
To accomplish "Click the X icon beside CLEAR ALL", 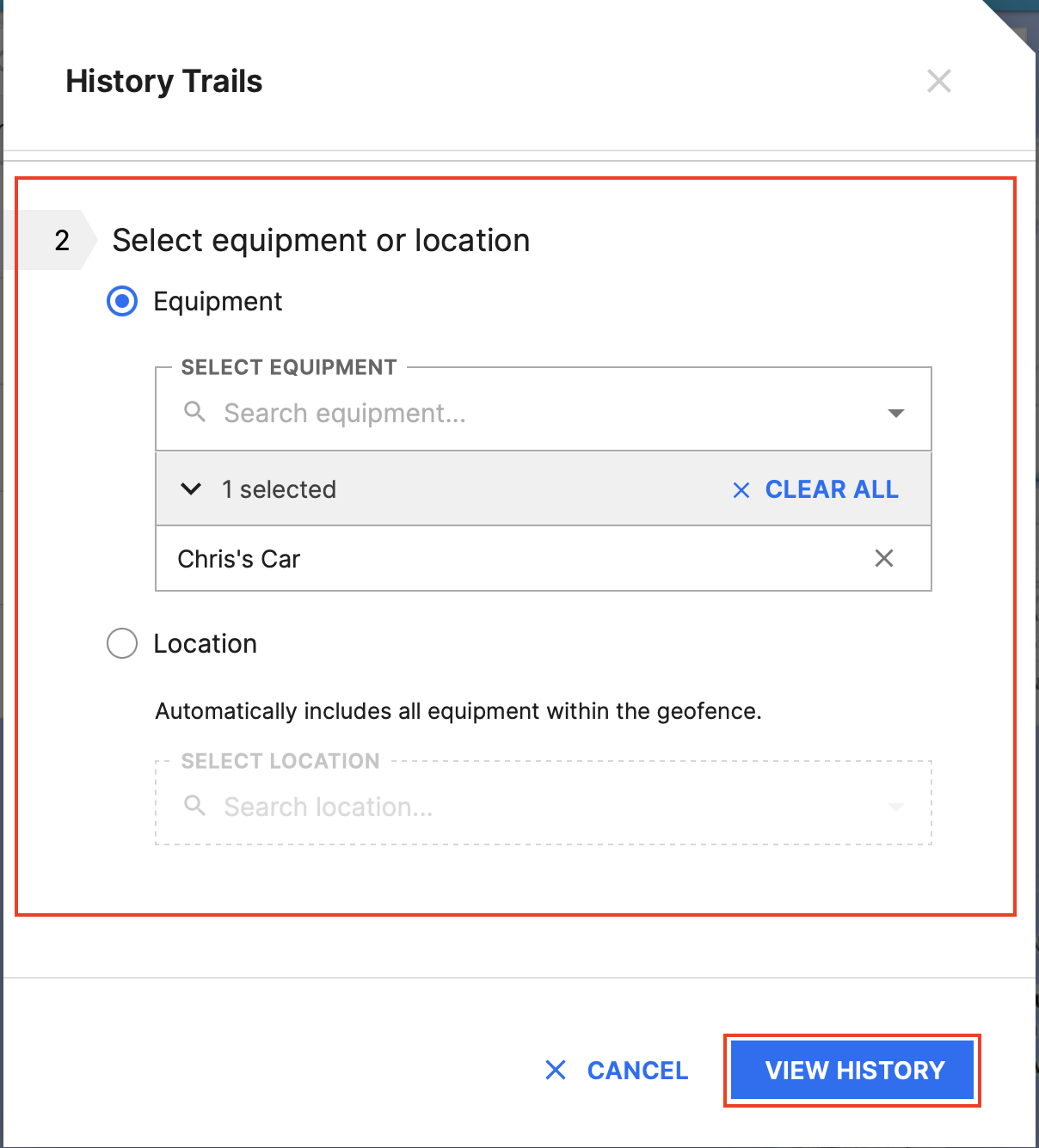I will click(741, 490).
